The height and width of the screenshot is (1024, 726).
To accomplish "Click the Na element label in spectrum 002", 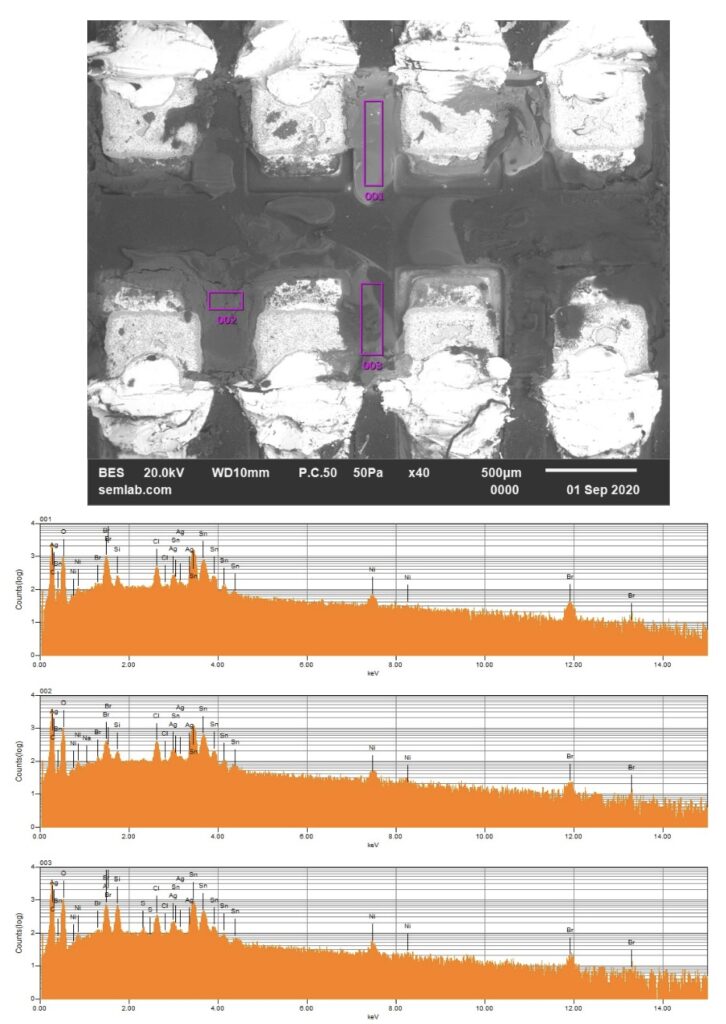I will click(x=87, y=737).
